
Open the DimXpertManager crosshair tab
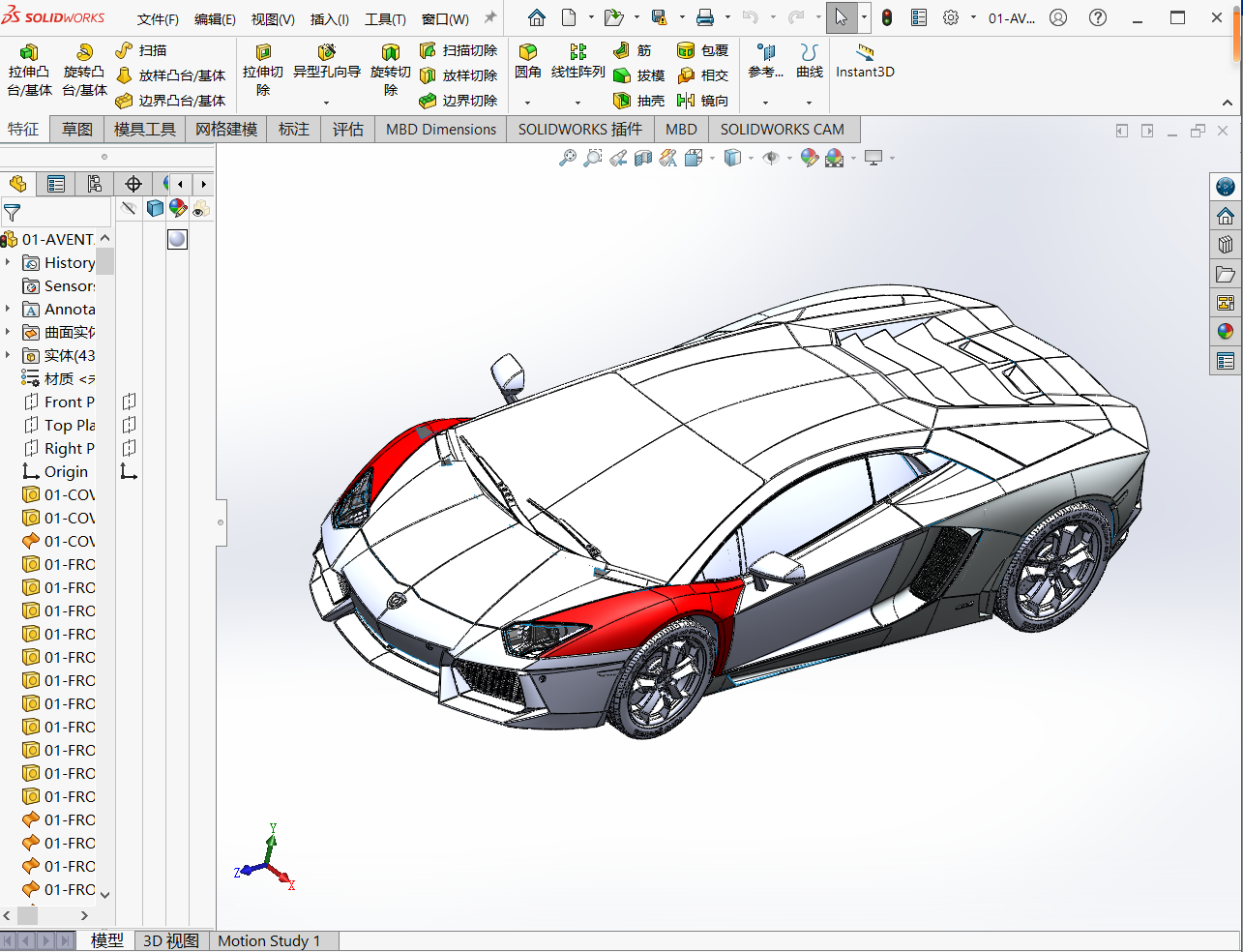133,184
